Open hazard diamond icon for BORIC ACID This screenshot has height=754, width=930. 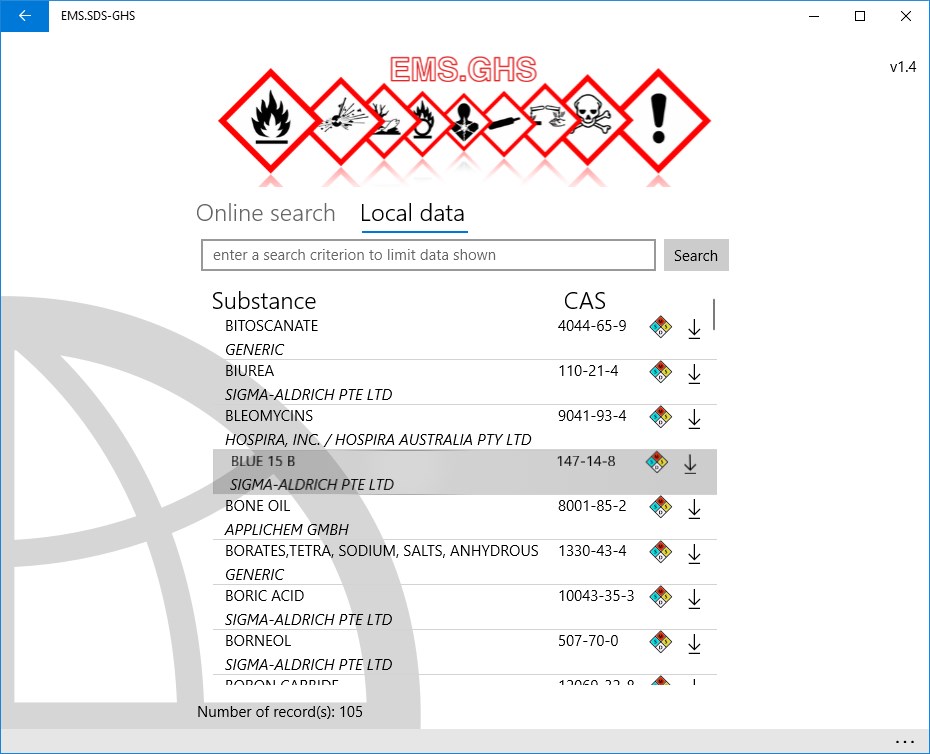[x=660, y=597]
